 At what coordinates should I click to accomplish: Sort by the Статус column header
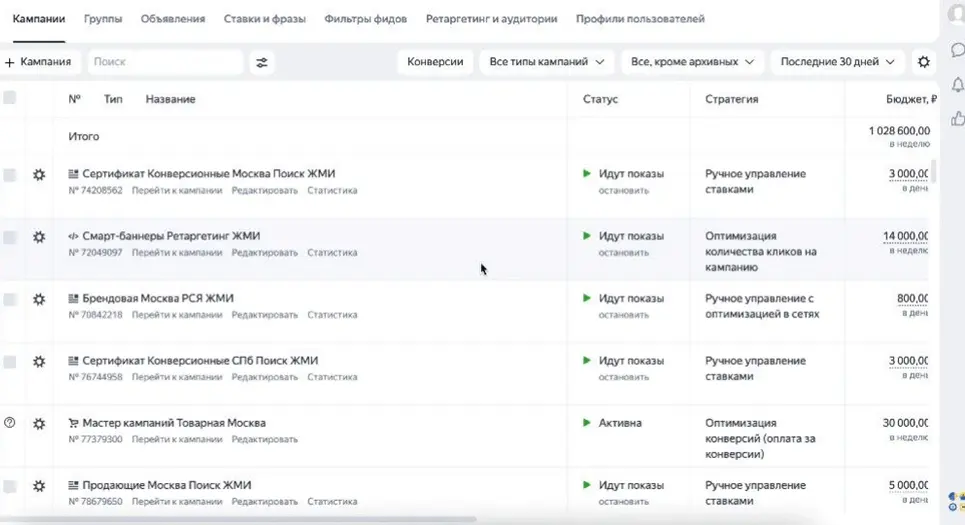click(600, 99)
